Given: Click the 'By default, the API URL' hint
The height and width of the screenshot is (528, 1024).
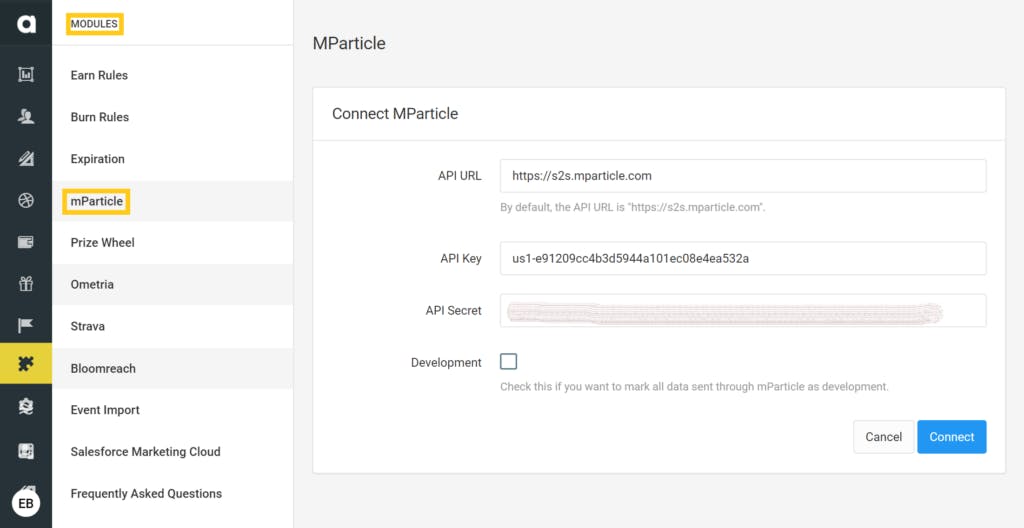Looking at the screenshot, I should (x=632, y=207).
